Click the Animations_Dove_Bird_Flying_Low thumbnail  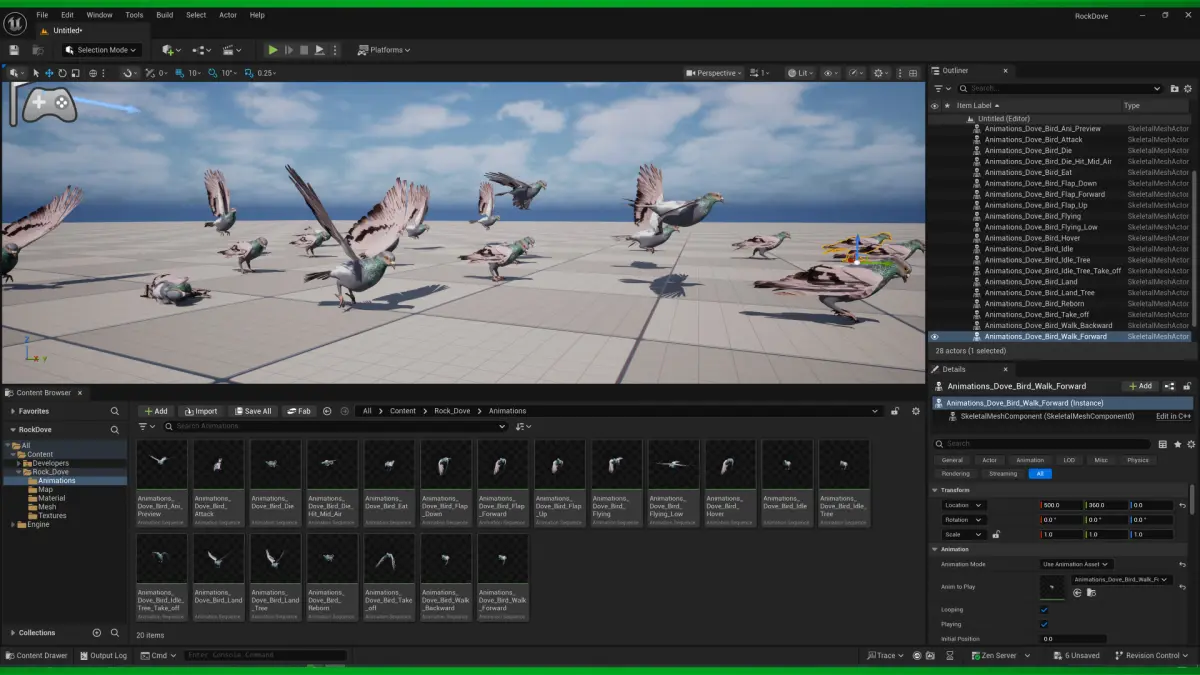point(673,465)
